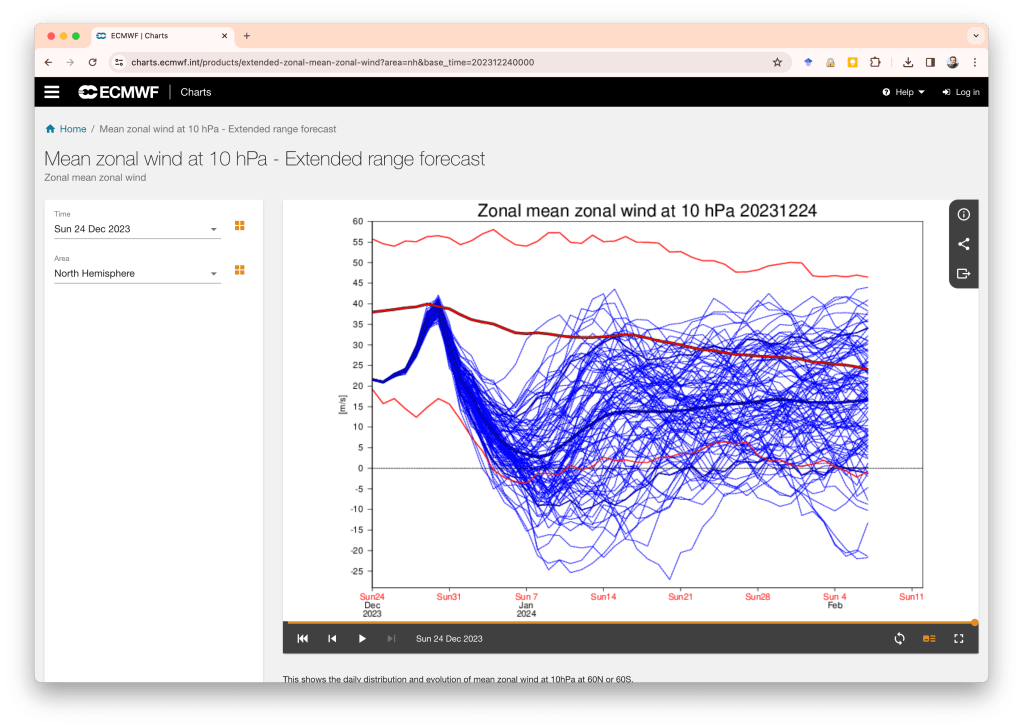The height and width of the screenshot is (728, 1023).
Task: Open the hamburger navigation menu
Action: pos(52,92)
